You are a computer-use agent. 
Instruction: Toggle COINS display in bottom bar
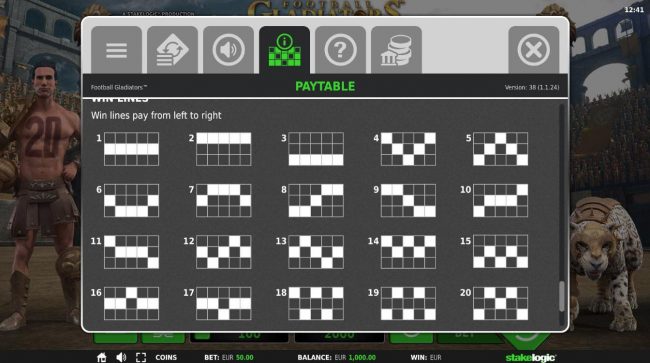166,357
